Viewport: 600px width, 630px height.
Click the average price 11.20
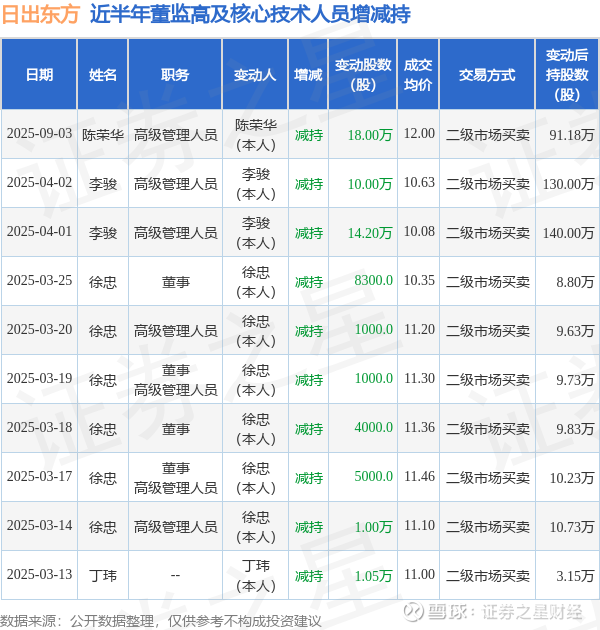click(419, 330)
